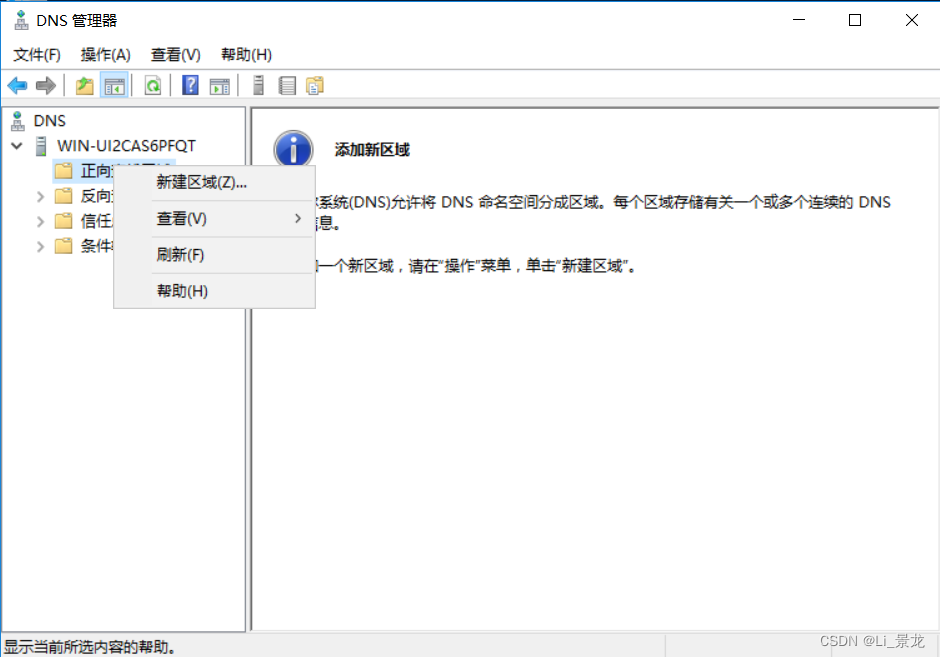
Task: Click the record list toolbar icon
Action: pos(287,86)
